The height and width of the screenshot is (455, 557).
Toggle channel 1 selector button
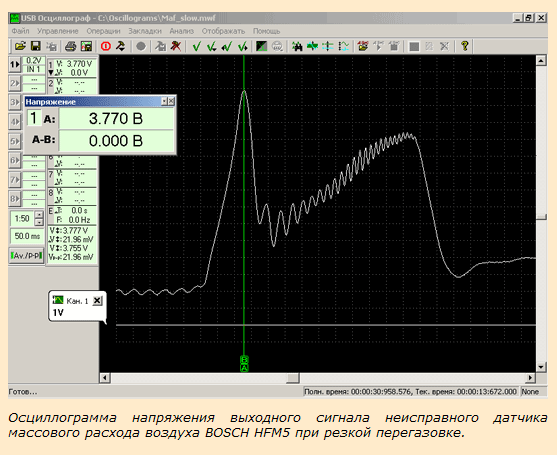pos(15,65)
